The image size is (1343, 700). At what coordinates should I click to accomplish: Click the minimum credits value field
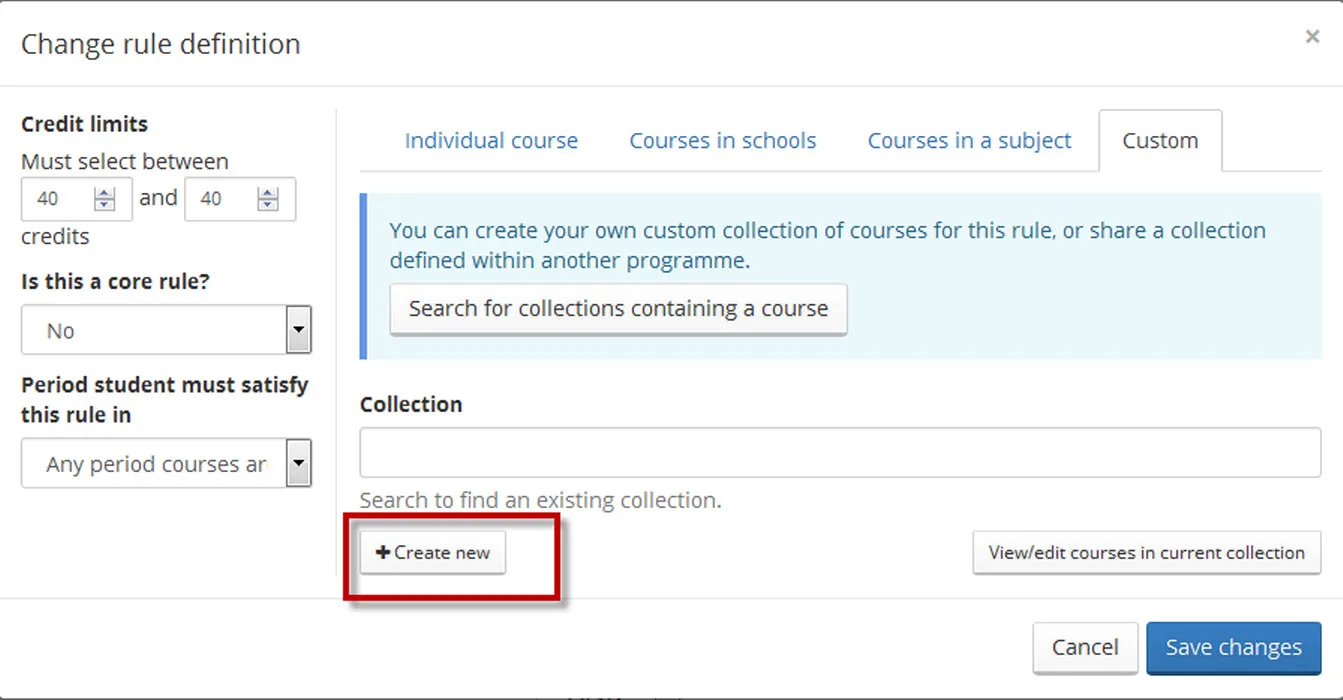pyautogui.click(x=60, y=198)
